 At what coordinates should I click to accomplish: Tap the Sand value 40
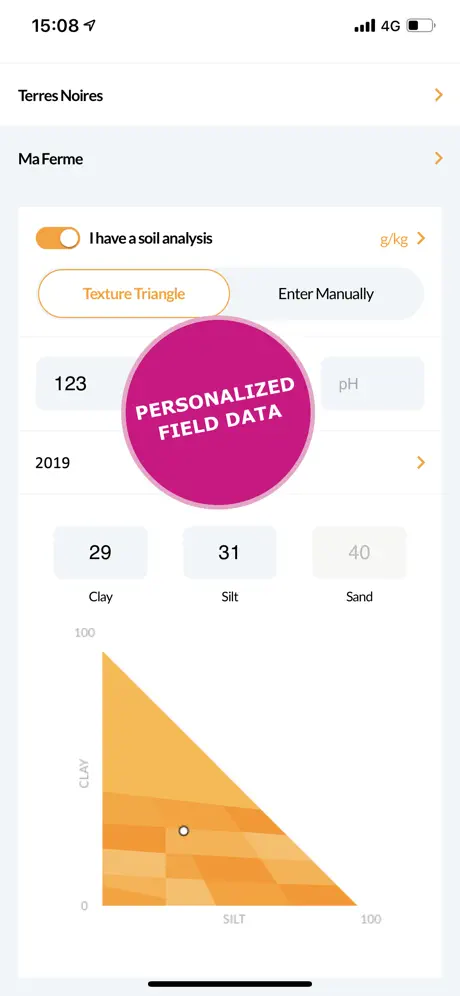click(359, 553)
